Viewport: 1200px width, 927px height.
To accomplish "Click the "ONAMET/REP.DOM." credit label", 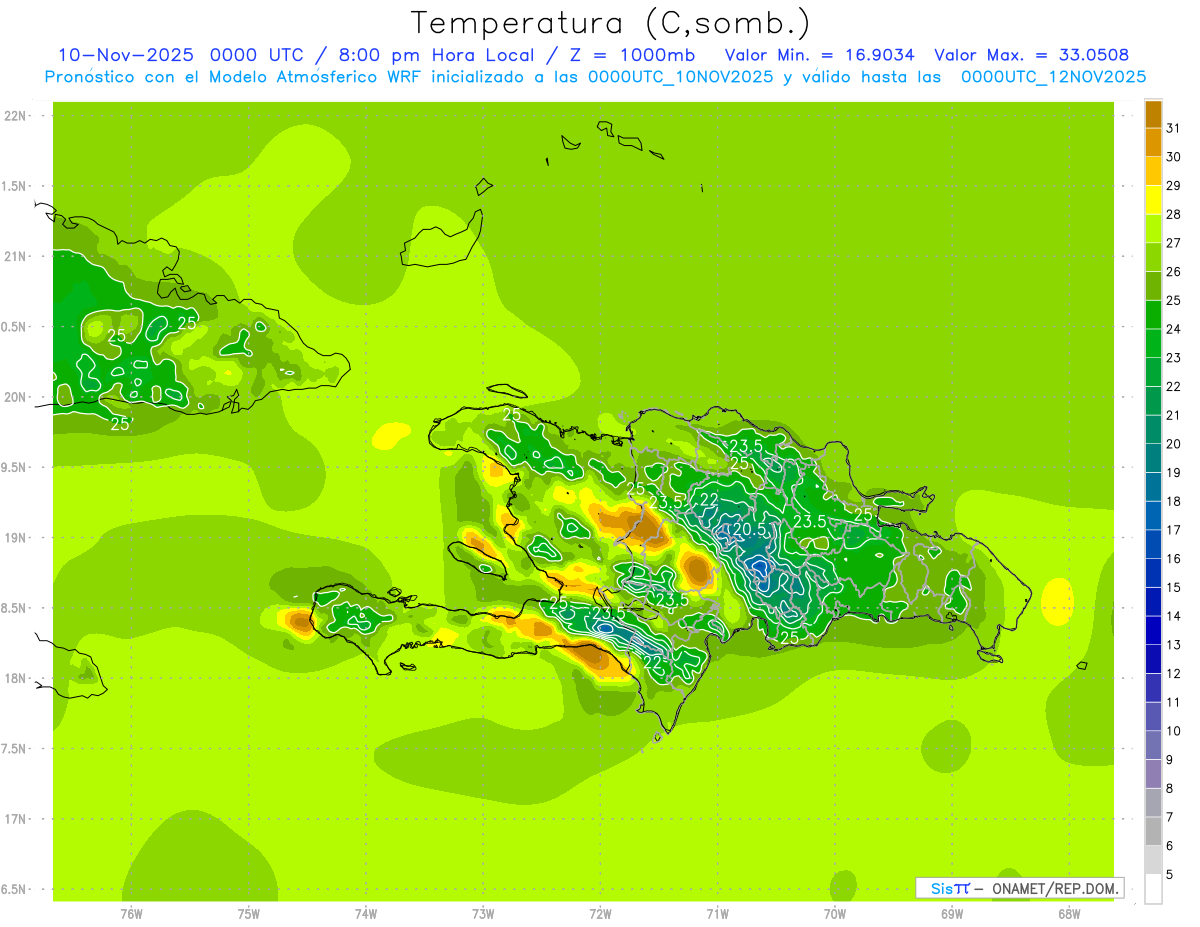I will [x=1055, y=888].
